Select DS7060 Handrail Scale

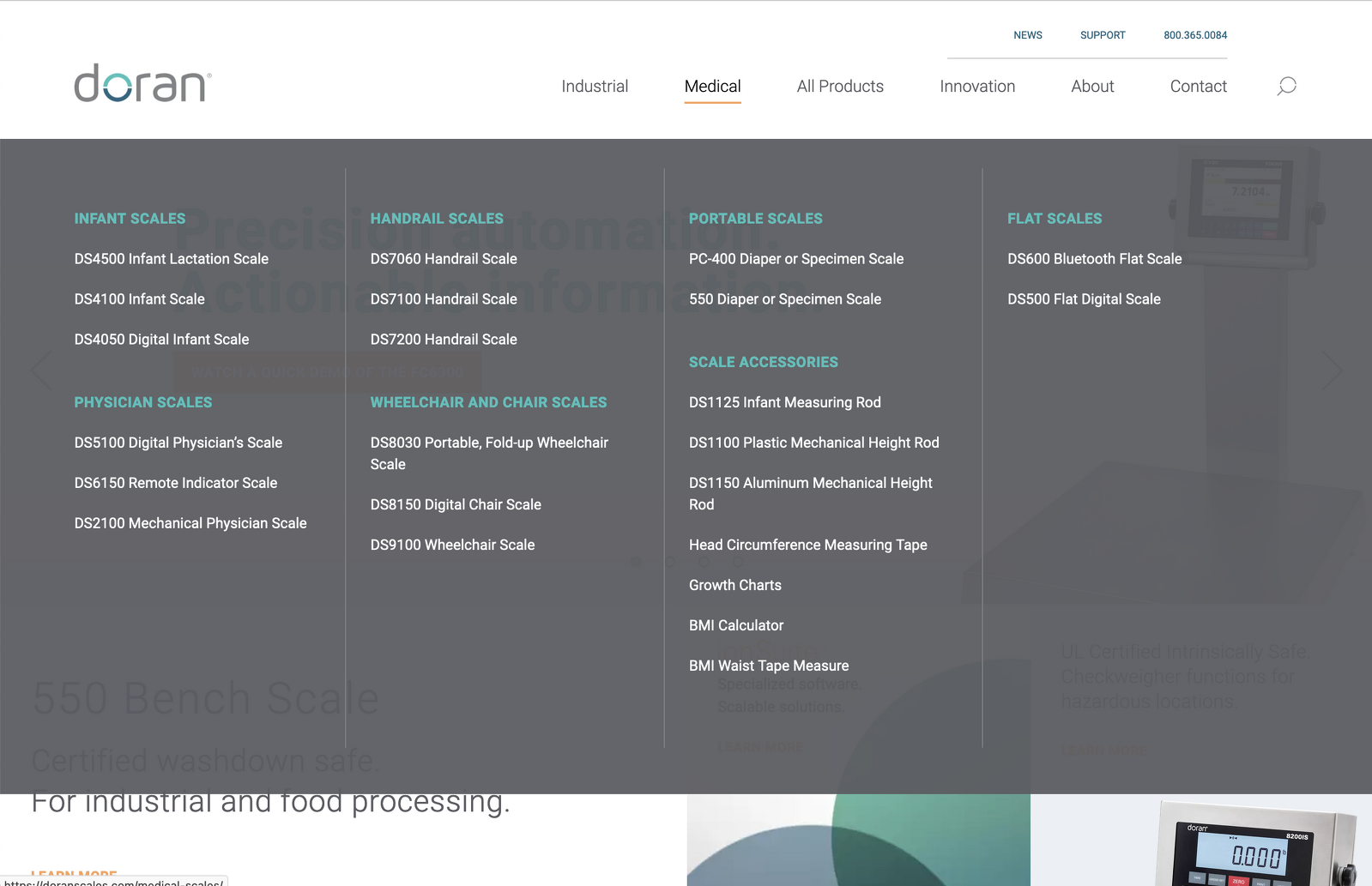point(444,259)
